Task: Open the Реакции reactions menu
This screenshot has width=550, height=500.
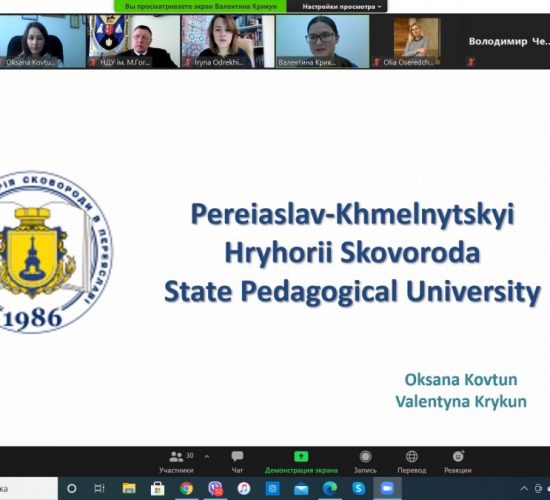Action: click(x=458, y=462)
